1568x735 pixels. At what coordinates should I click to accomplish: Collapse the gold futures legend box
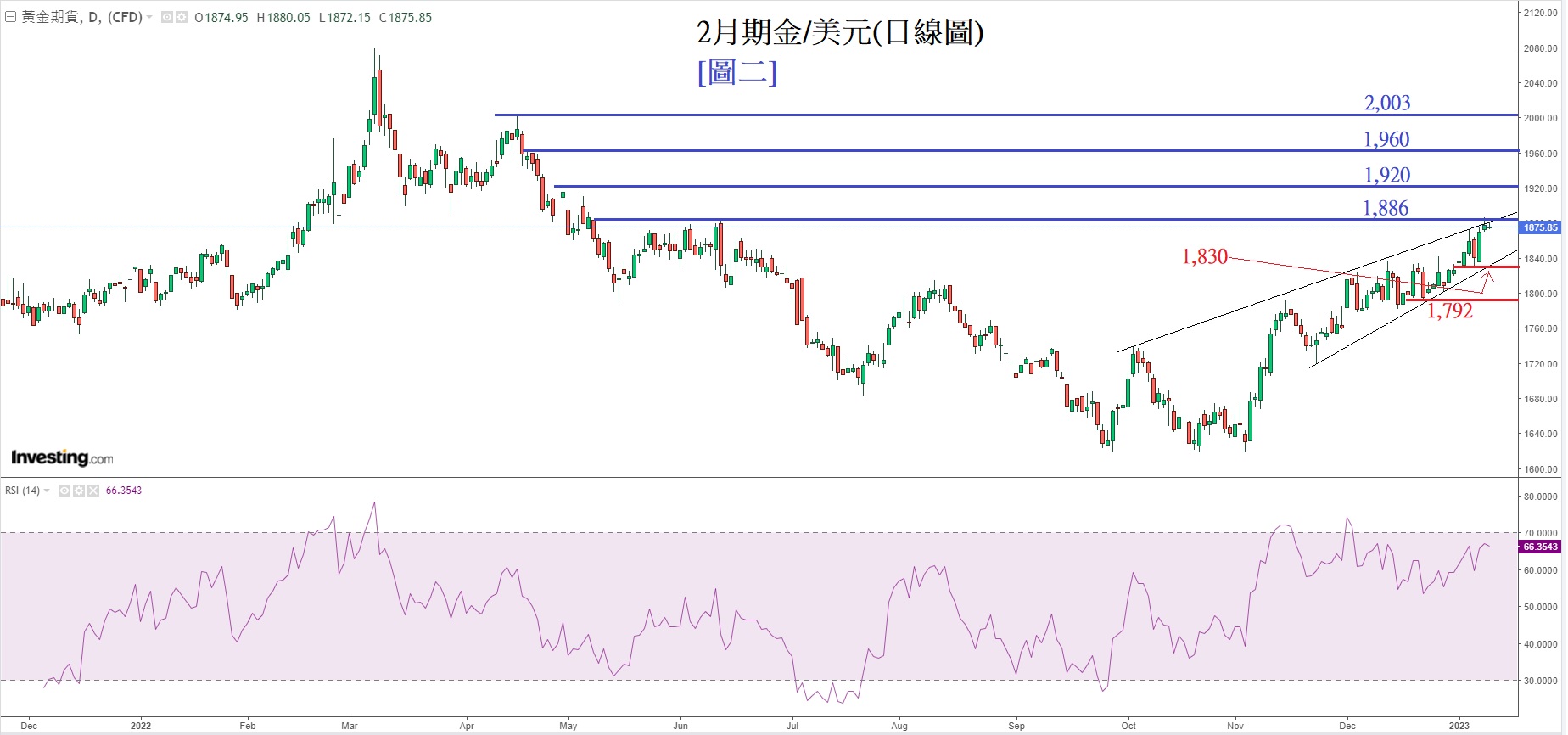[x=11, y=17]
